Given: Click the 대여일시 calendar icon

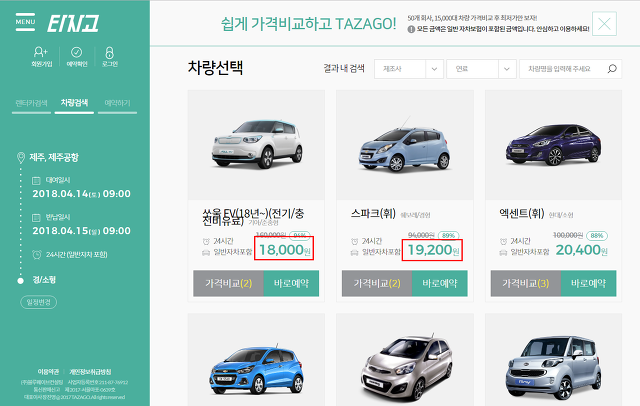Looking at the screenshot, I should (36, 180).
